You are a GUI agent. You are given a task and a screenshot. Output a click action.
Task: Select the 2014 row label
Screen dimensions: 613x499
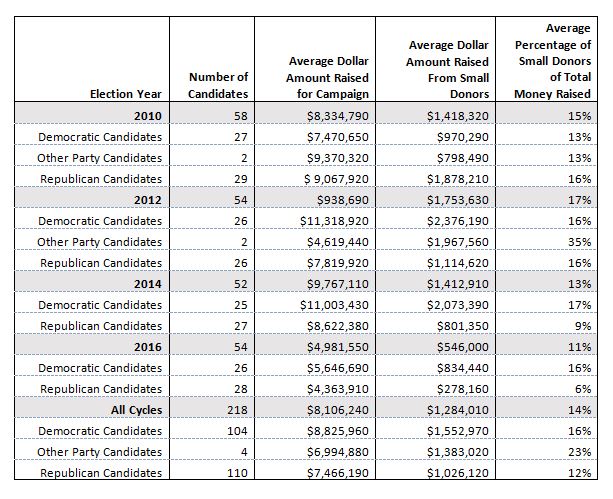click(148, 284)
